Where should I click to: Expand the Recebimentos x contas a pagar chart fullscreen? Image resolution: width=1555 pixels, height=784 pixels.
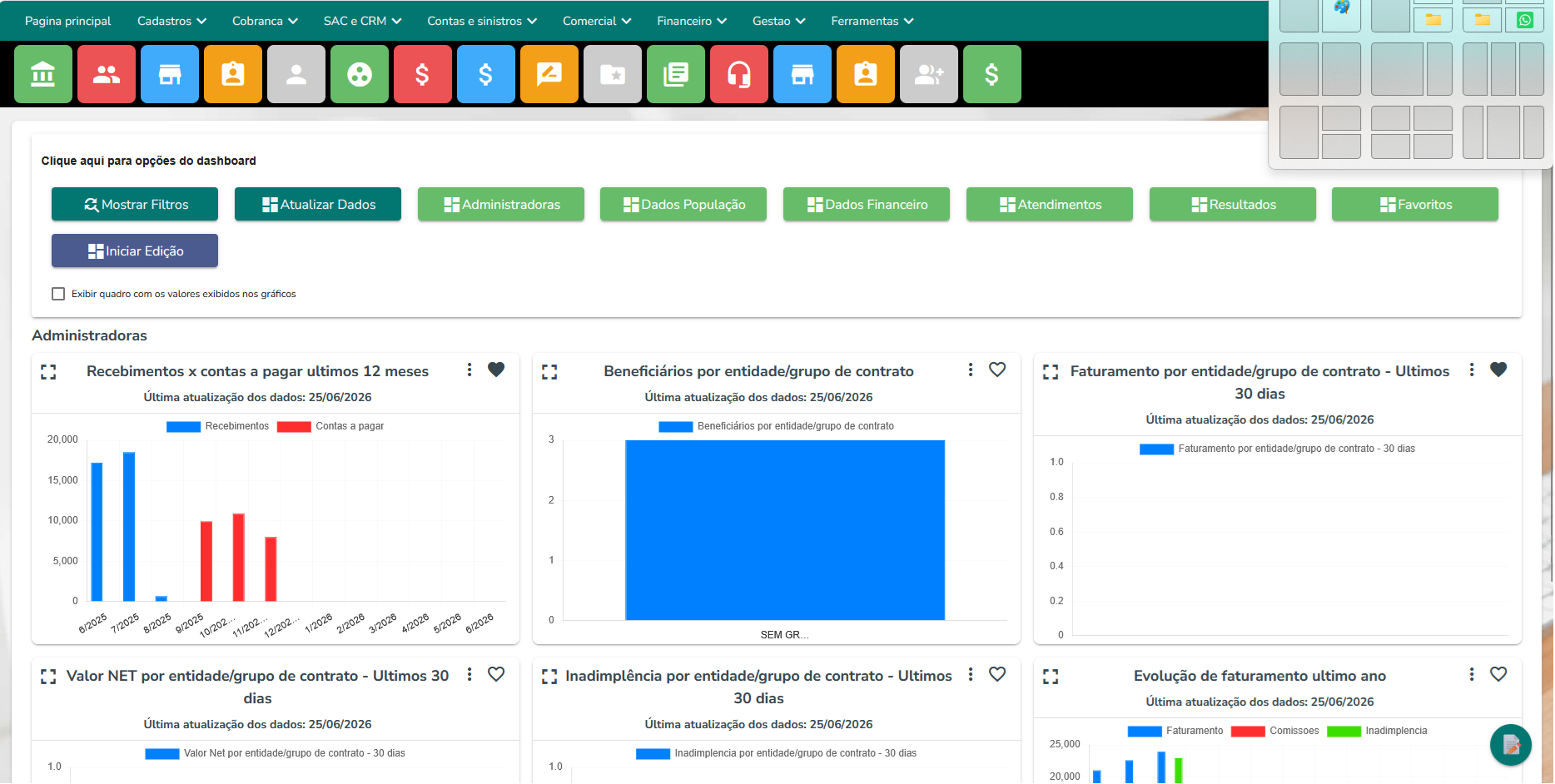[x=48, y=372]
